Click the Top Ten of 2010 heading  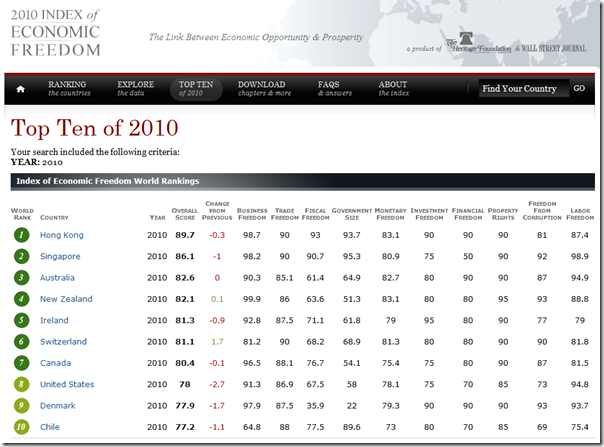click(94, 128)
